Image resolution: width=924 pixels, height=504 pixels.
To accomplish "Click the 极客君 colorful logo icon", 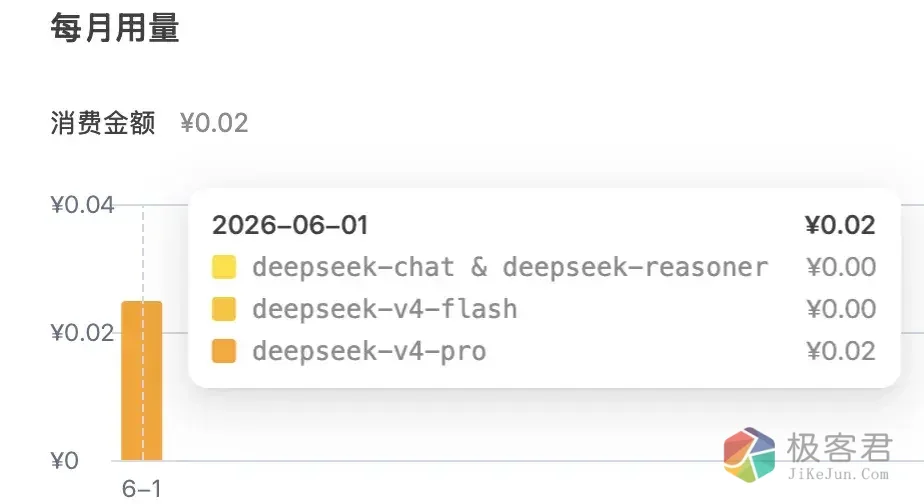I will pyautogui.click(x=749, y=454).
